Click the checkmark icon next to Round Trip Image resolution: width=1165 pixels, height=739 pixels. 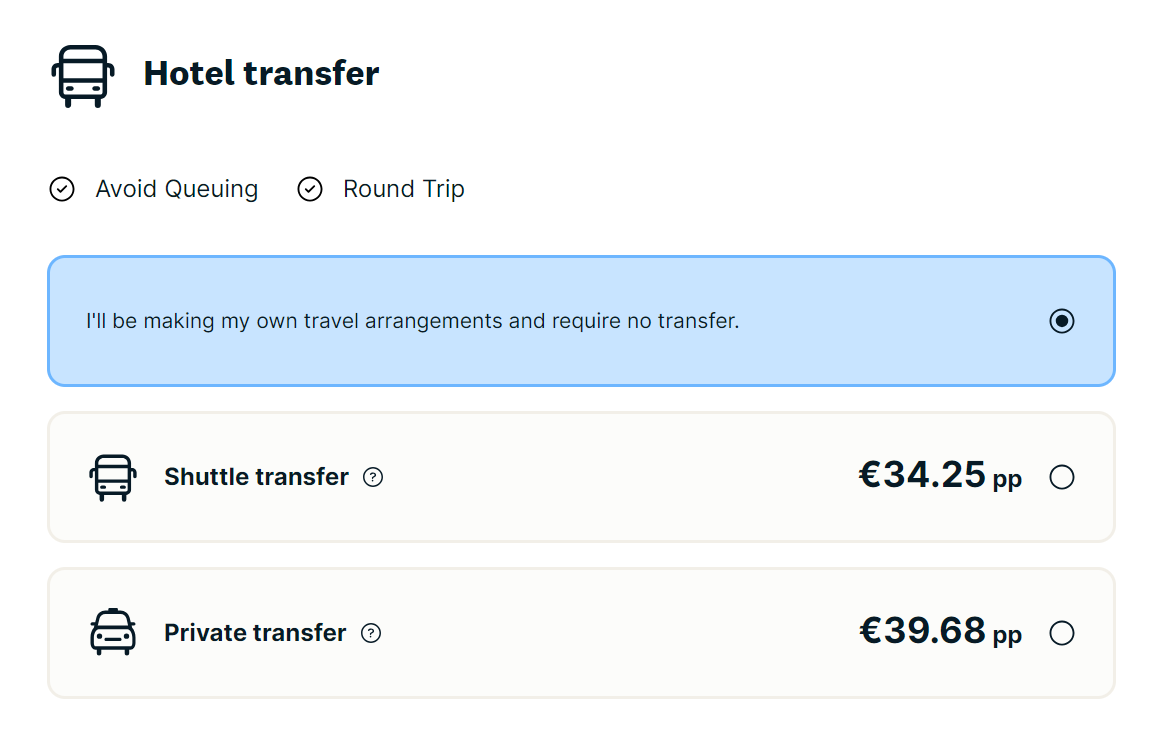310,189
